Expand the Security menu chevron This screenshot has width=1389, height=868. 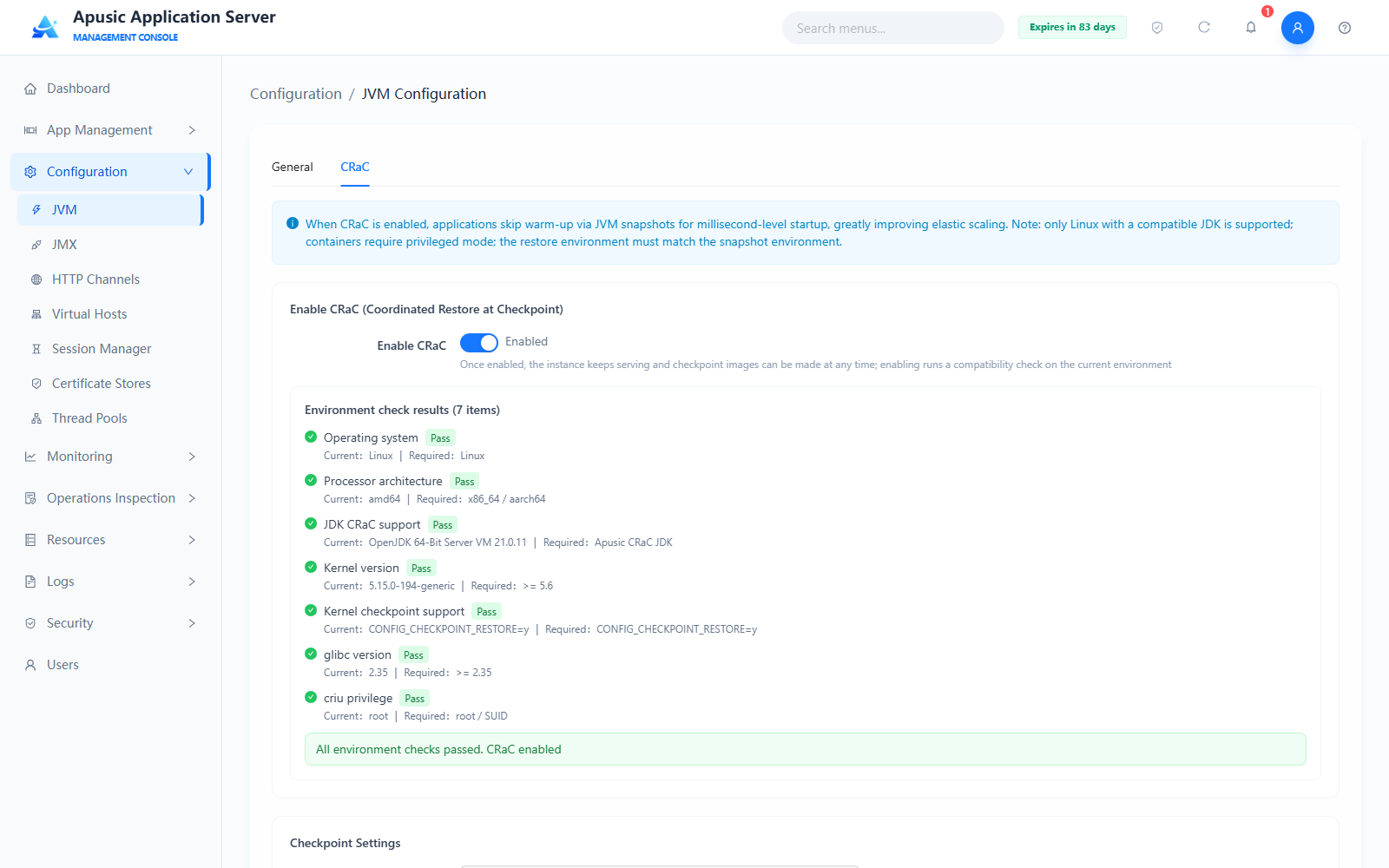[192, 623]
